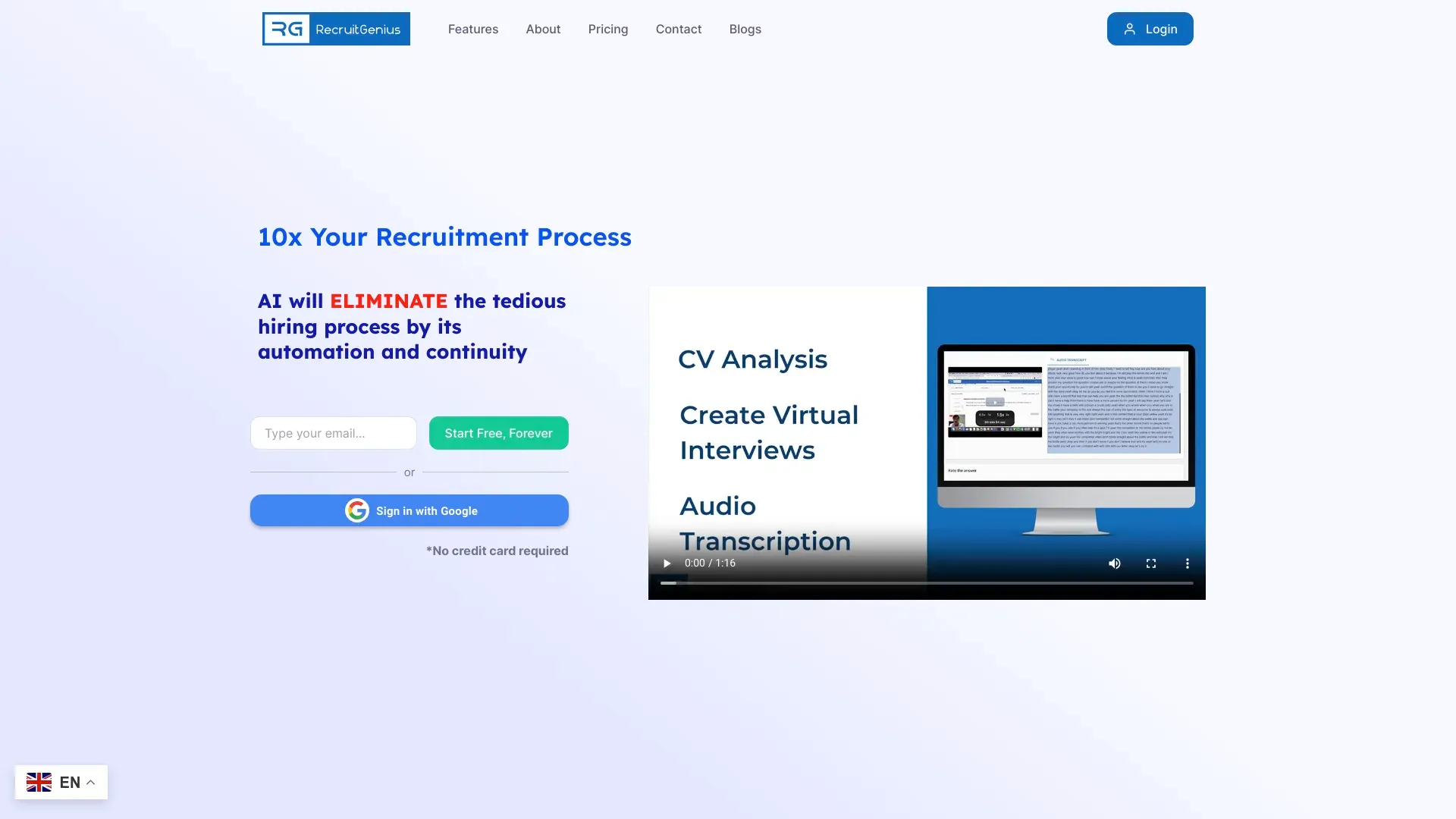Mute the video volume
1456x819 pixels.
[x=1115, y=563]
